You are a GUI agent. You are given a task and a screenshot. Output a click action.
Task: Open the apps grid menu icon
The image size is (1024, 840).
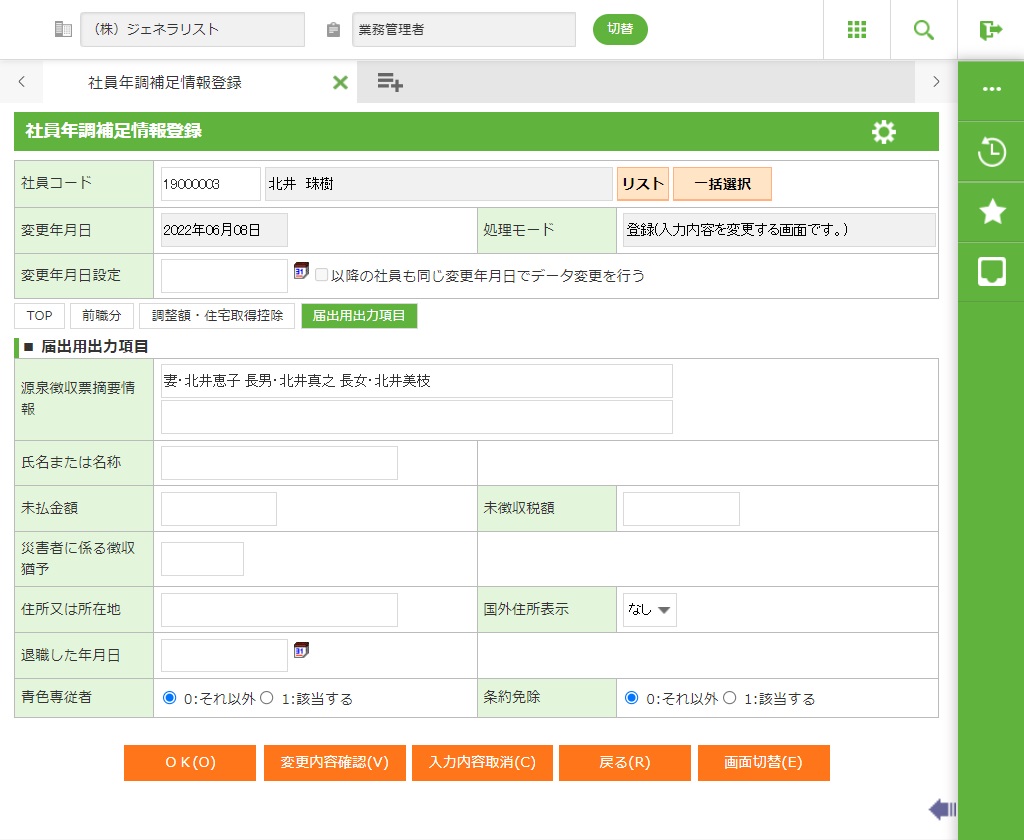pos(856,30)
